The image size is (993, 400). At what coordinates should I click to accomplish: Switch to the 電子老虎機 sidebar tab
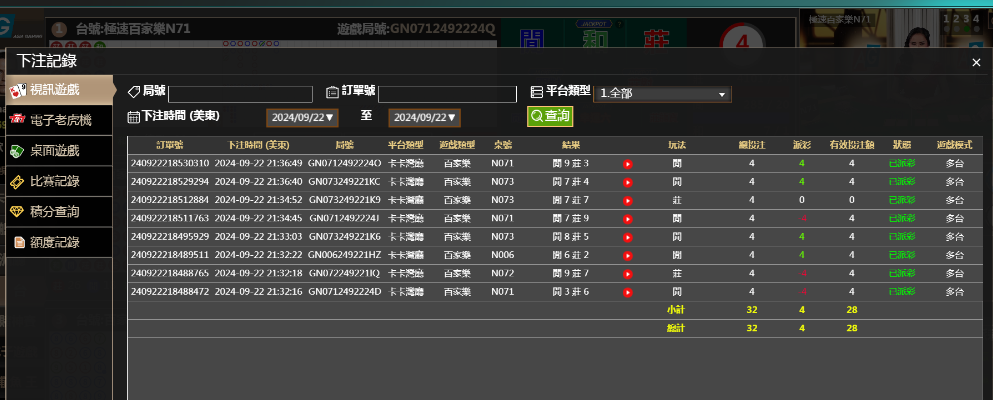click(x=58, y=120)
